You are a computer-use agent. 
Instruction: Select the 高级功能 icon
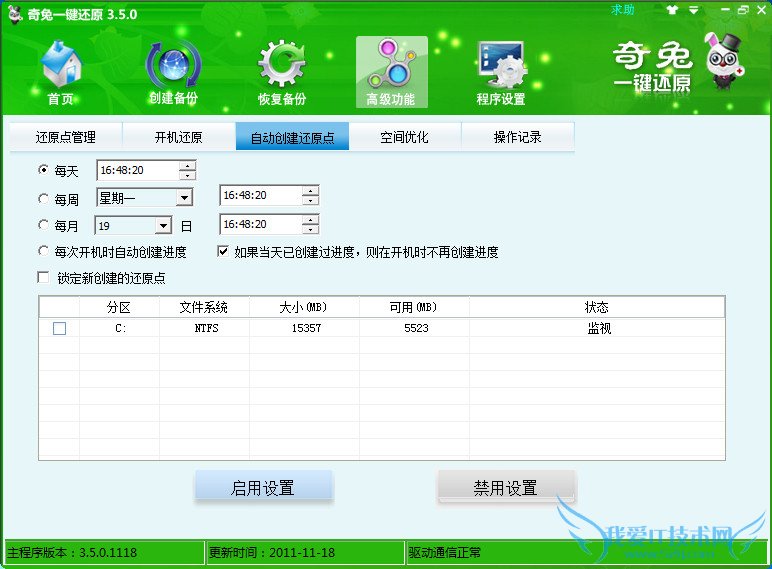[391, 72]
